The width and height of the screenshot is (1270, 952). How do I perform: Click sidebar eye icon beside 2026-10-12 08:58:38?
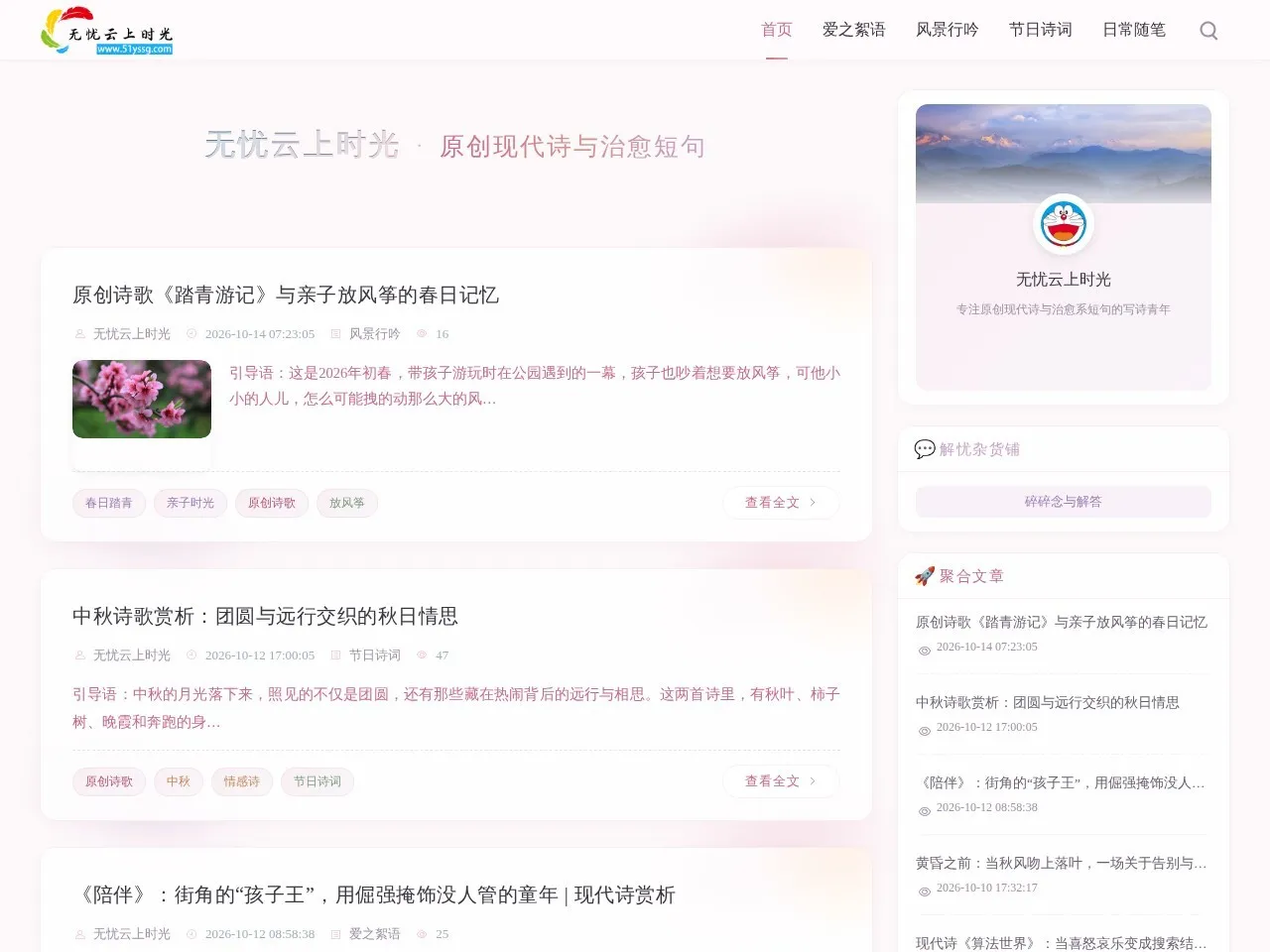coord(925,811)
